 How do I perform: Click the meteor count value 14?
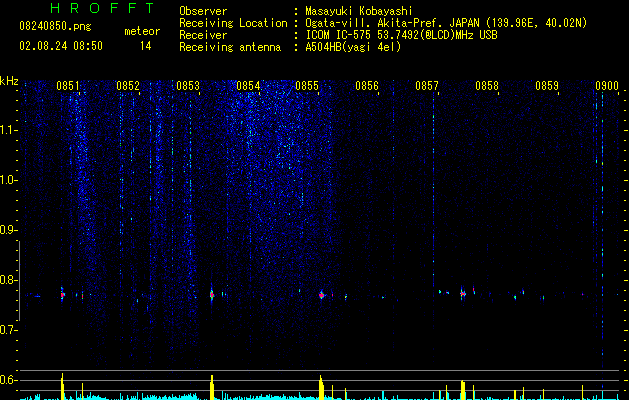[x=146, y=46]
